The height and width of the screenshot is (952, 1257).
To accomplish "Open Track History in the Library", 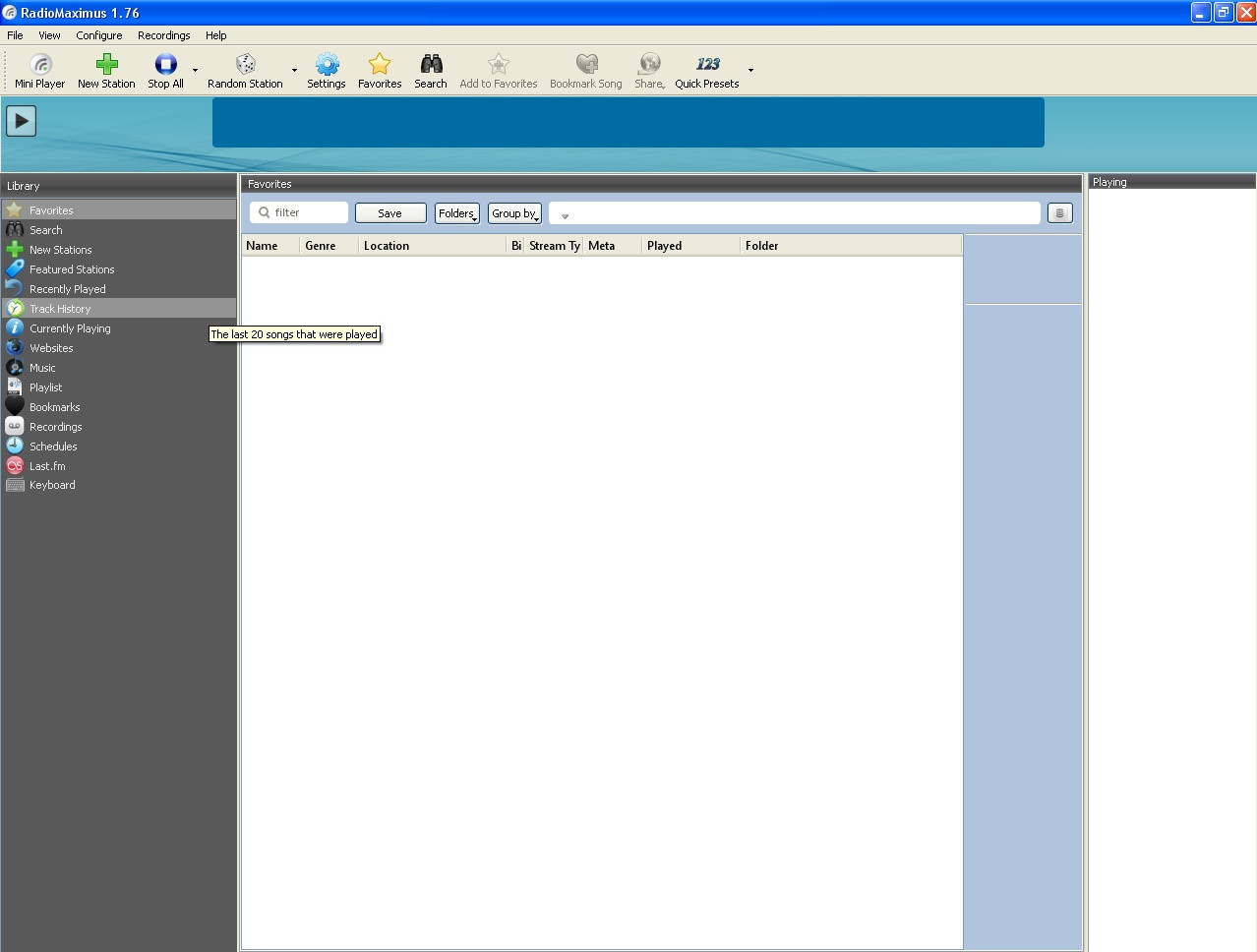I will coord(118,309).
